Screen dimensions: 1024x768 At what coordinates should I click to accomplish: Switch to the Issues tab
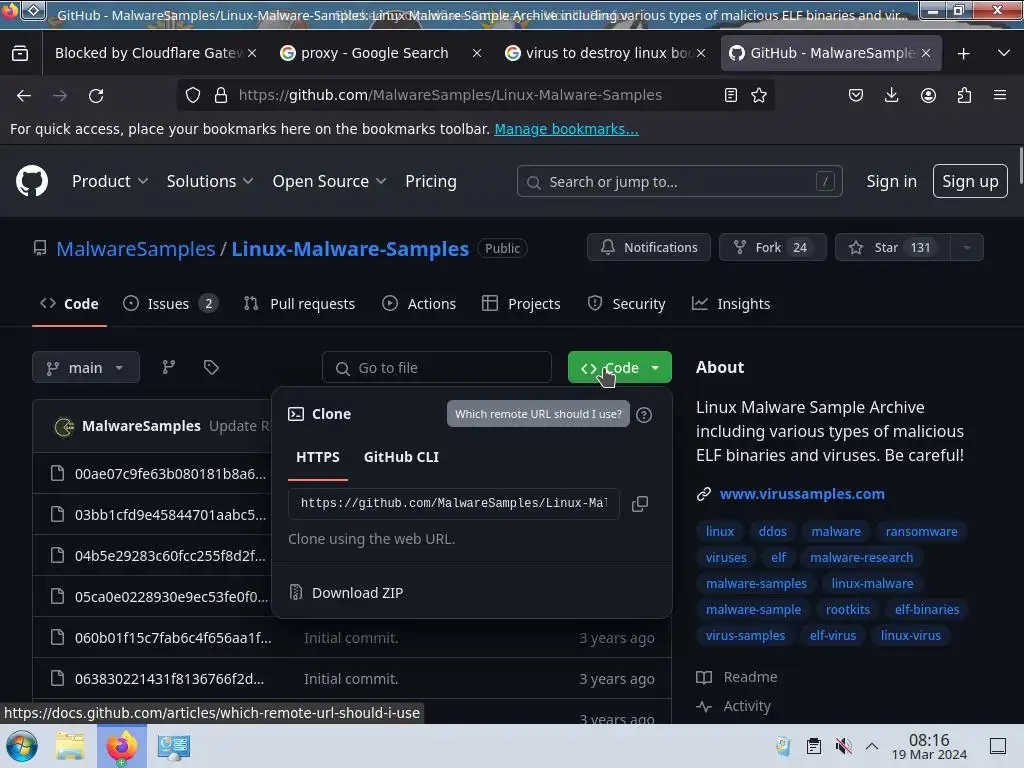[x=170, y=304]
